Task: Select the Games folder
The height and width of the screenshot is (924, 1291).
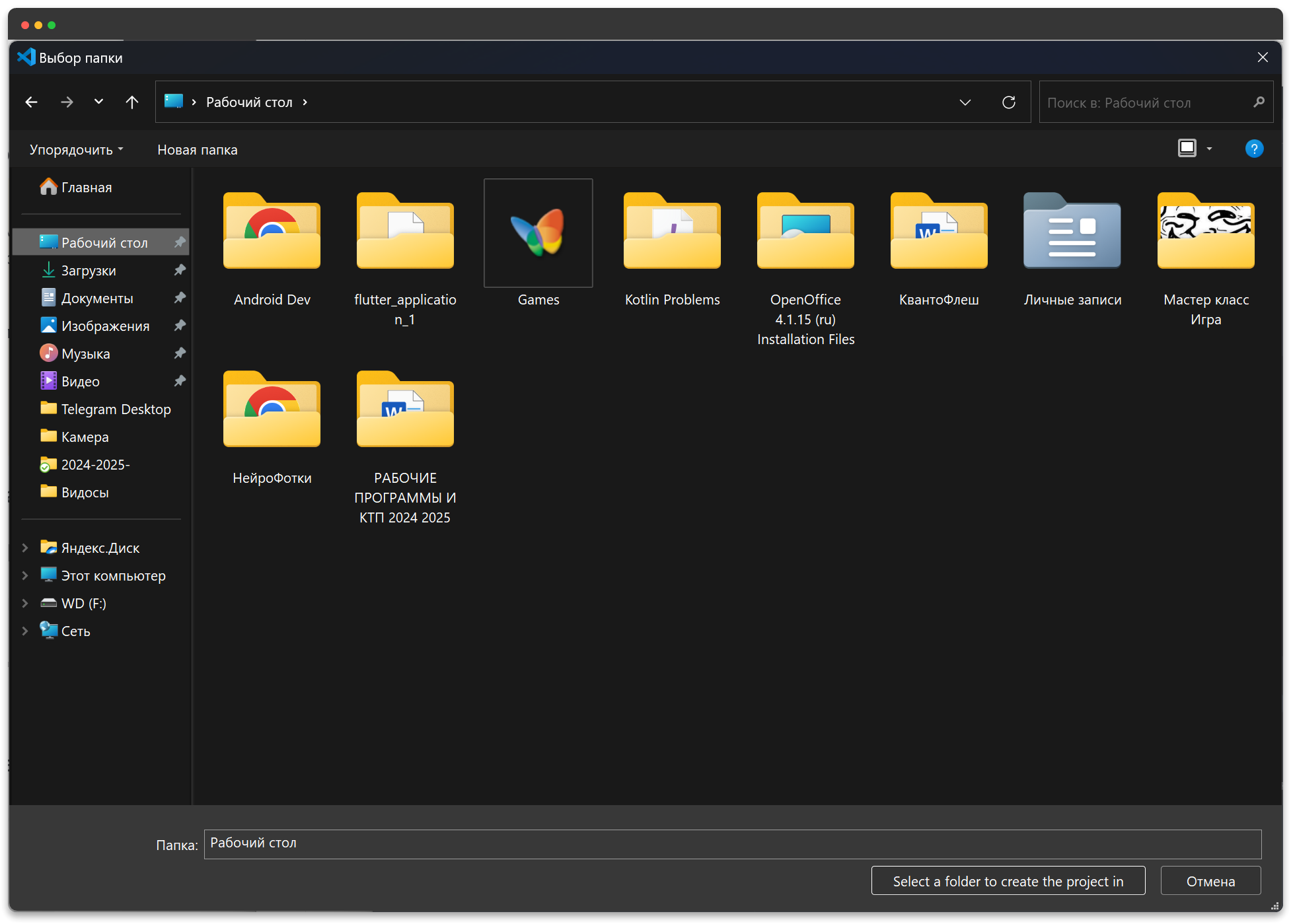Action: pyautogui.click(x=538, y=242)
